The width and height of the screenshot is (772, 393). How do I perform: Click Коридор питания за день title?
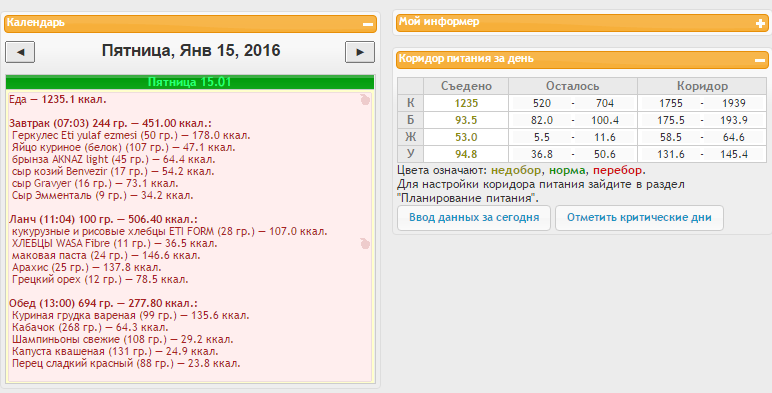(x=466, y=59)
